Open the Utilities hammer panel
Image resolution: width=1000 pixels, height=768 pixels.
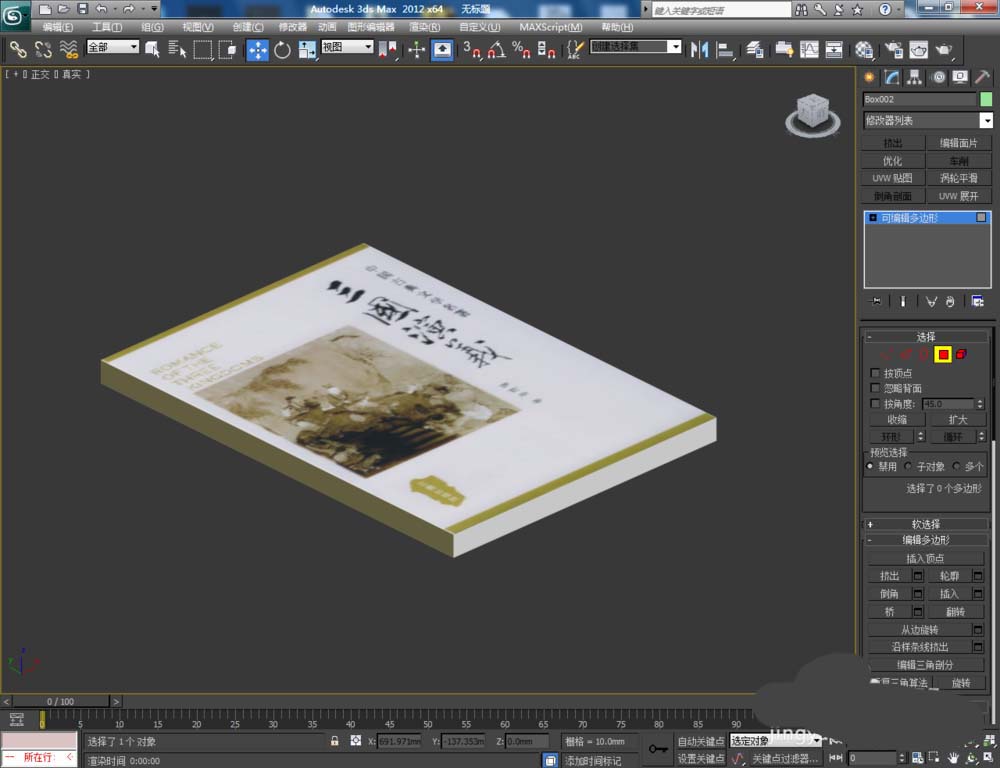click(x=982, y=77)
